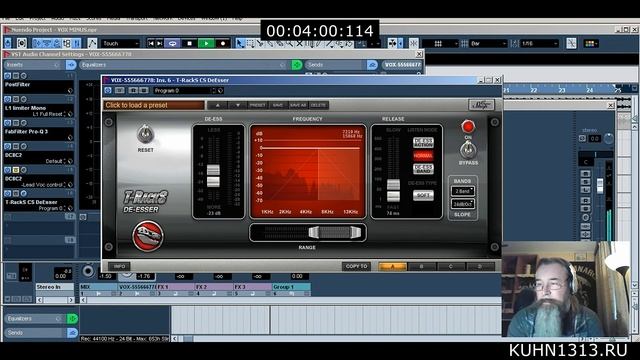
Task: Select preset slot B
Action: 422,267
